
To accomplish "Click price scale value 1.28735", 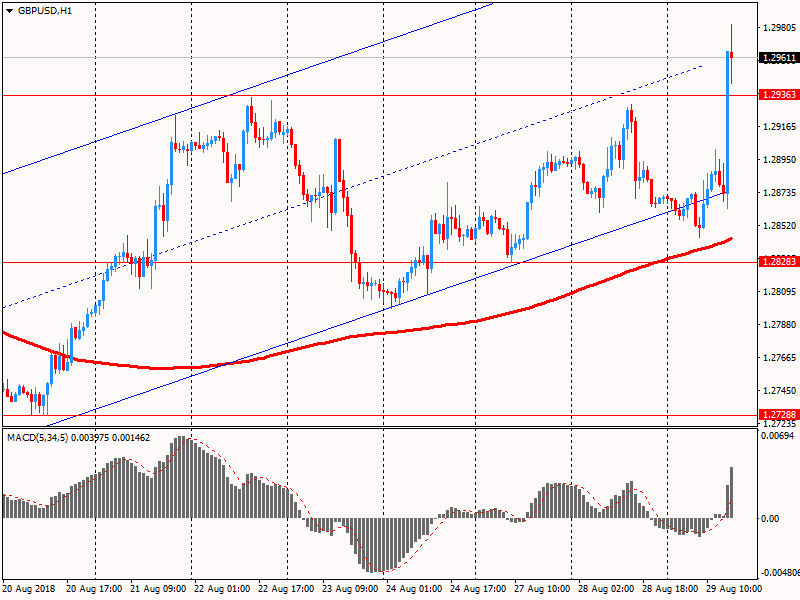I will (x=779, y=192).
